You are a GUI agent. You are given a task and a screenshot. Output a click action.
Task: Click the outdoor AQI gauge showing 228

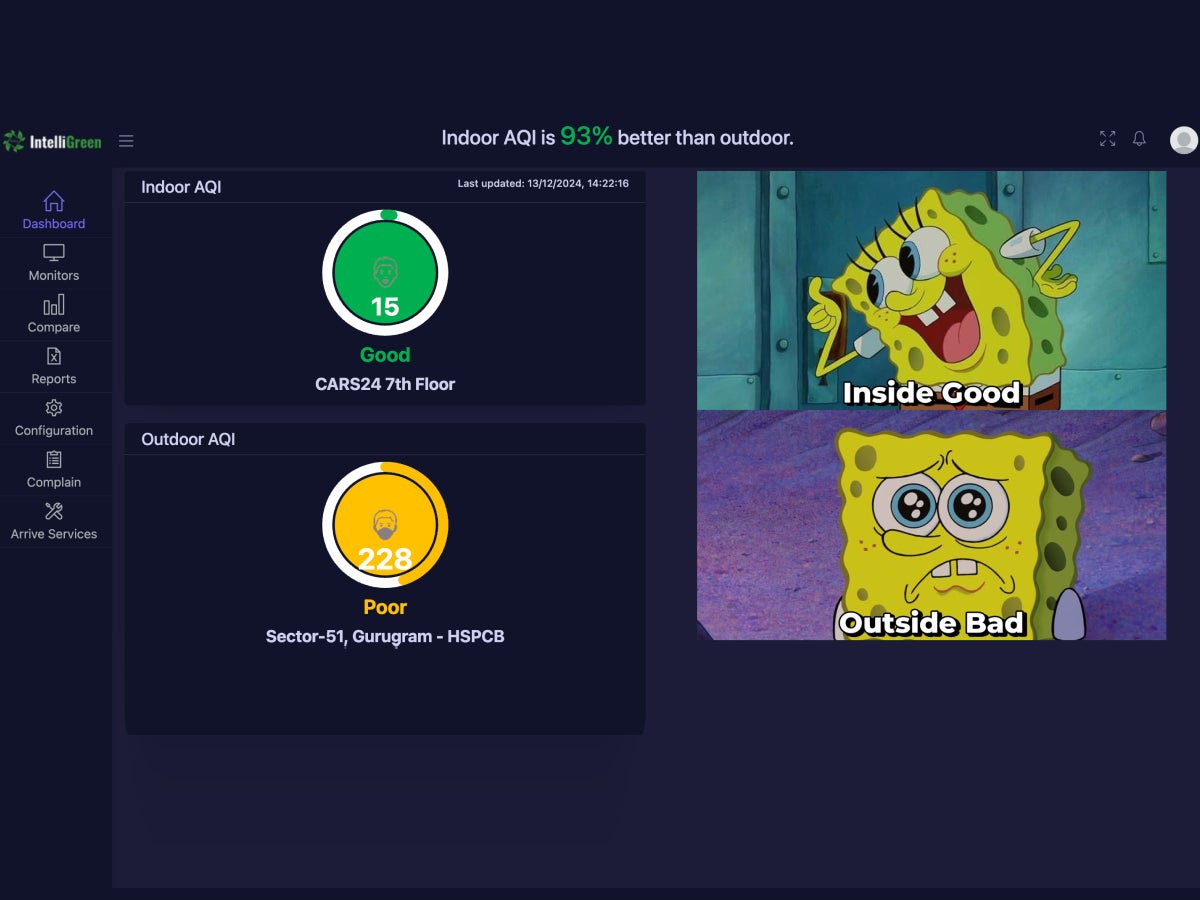385,525
